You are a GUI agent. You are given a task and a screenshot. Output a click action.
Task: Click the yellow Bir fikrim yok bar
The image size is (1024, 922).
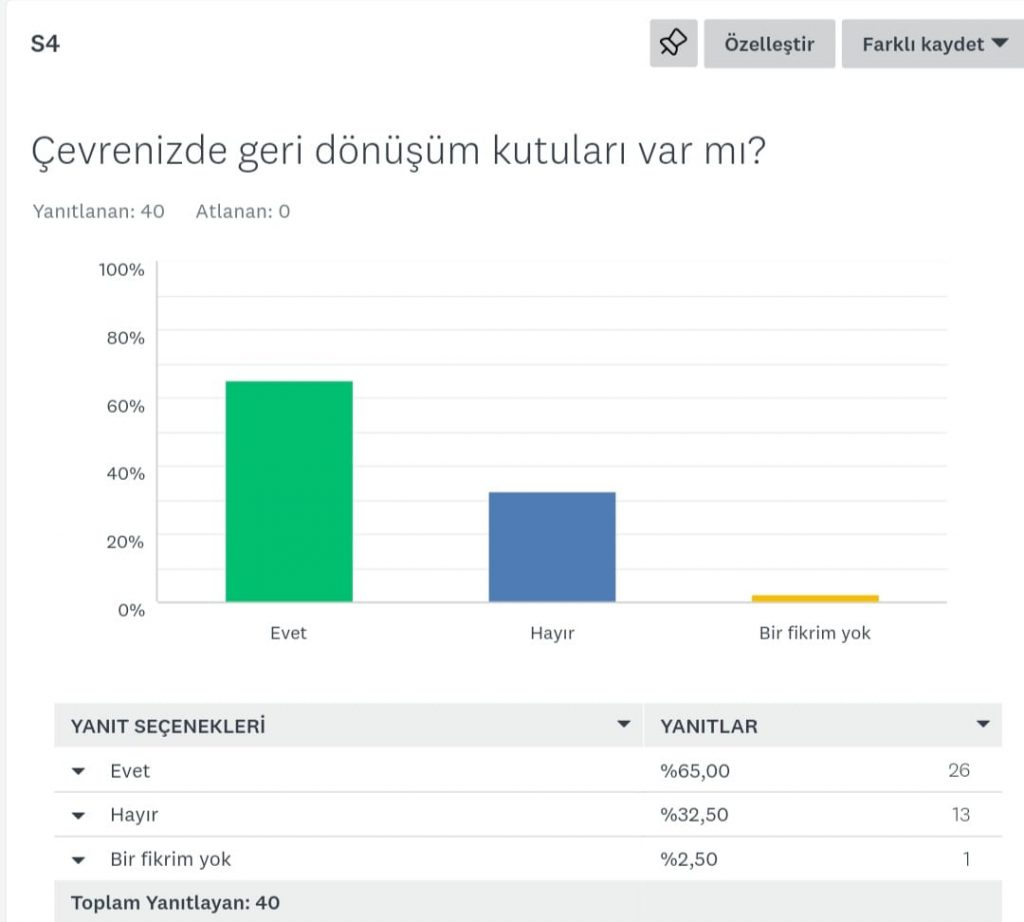tap(815, 597)
